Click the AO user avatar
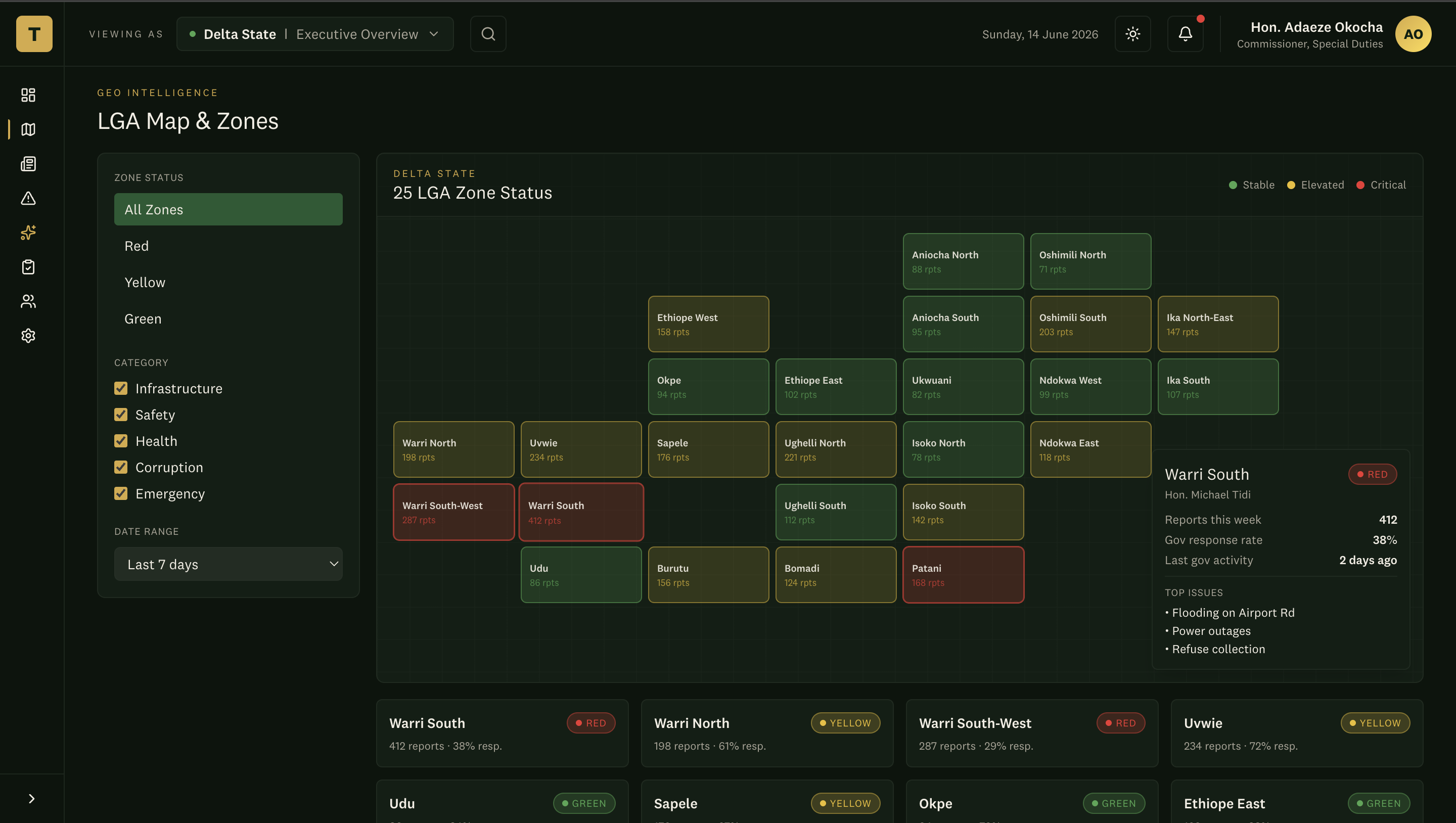The width and height of the screenshot is (1456, 823). point(1413,34)
